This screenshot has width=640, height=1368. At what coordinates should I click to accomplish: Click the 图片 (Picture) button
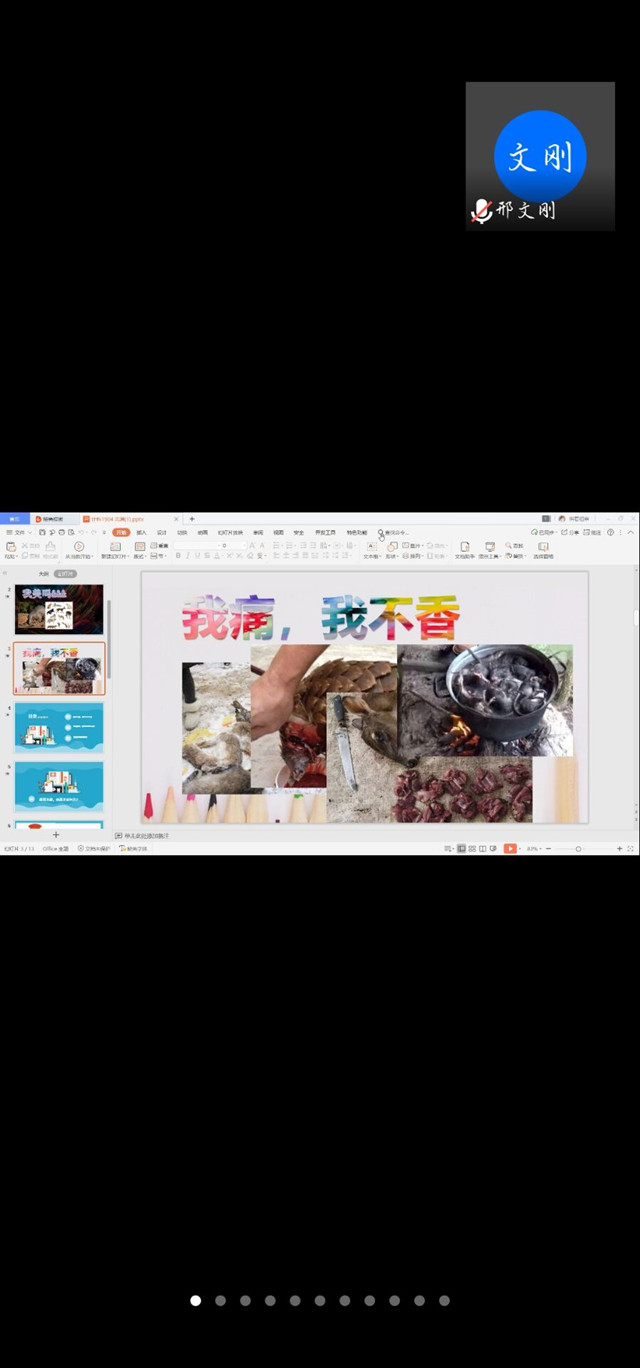click(x=412, y=546)
